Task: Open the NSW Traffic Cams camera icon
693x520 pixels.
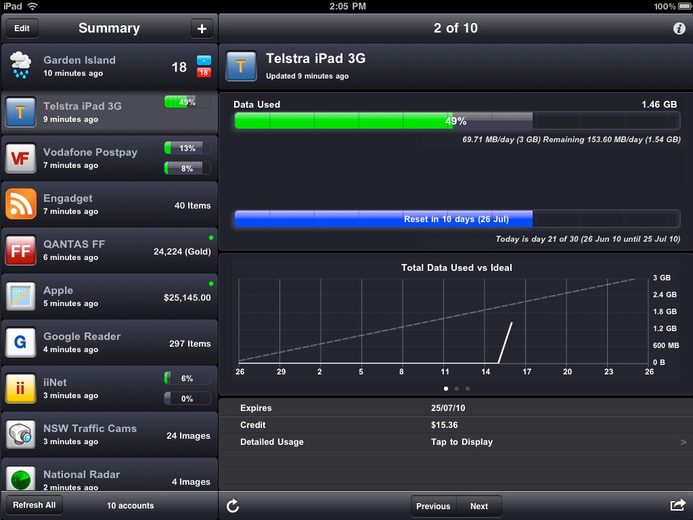Action: coord(20,435)
